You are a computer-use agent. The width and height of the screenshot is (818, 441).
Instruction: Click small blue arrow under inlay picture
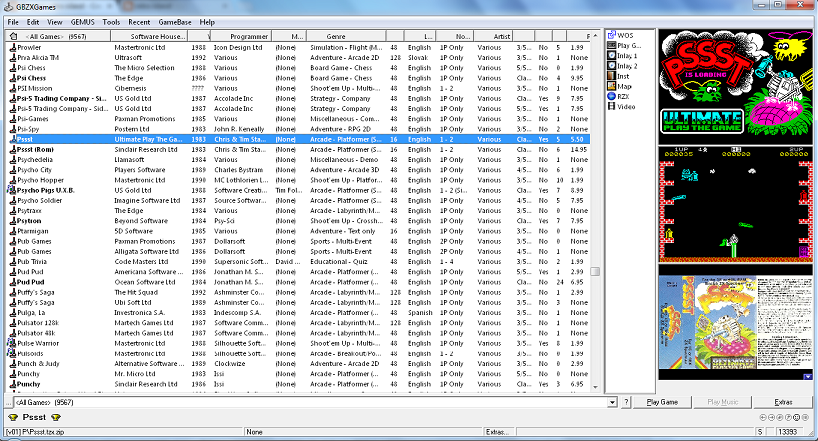pyautogui.click(x=808, y=376)
